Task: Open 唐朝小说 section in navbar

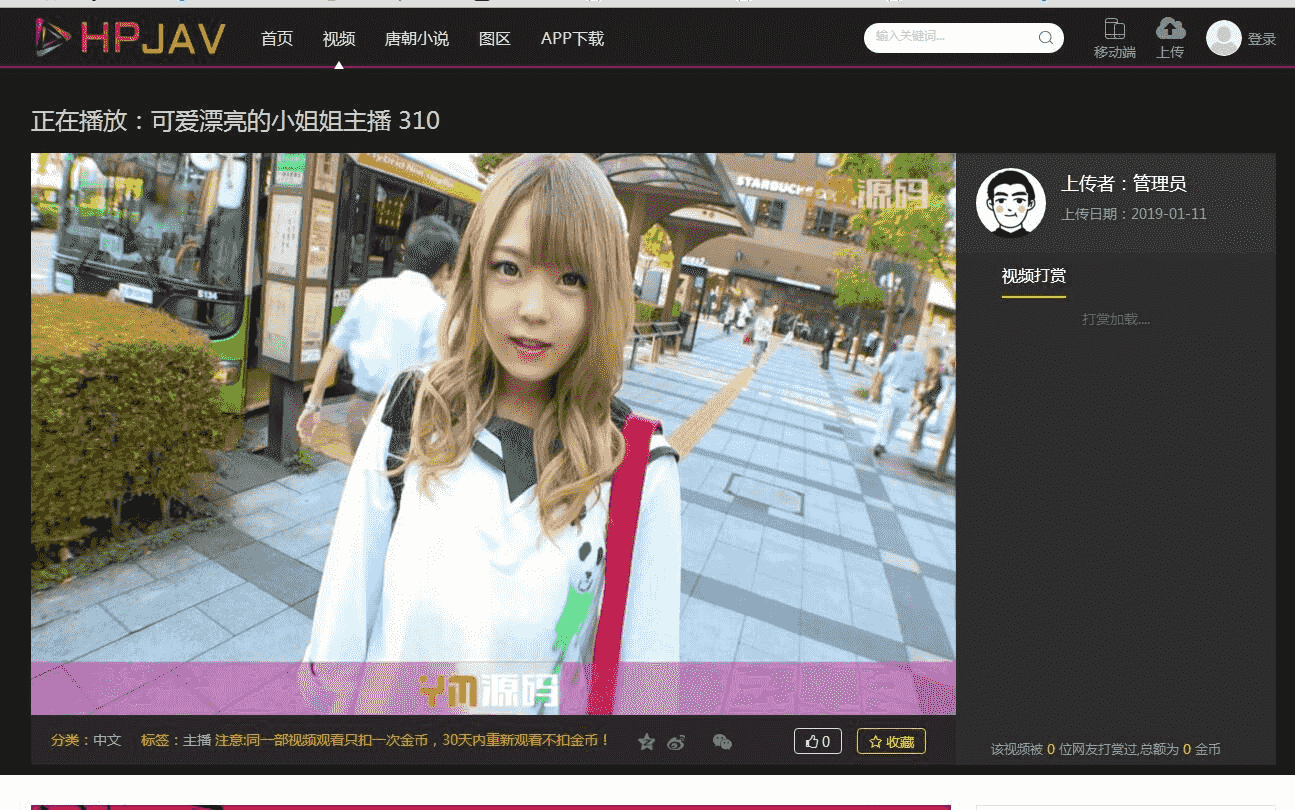Action: (x=416, y=39)
